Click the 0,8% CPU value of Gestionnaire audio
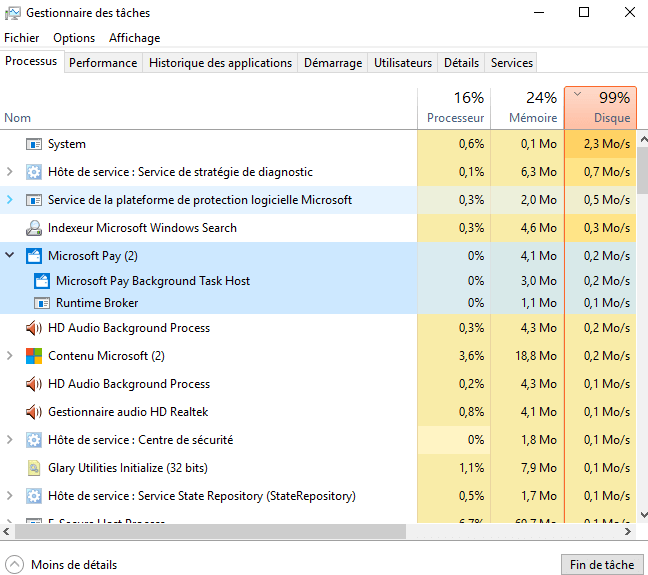Viewport: 648px width, 575px height. (x=471, y=412)
